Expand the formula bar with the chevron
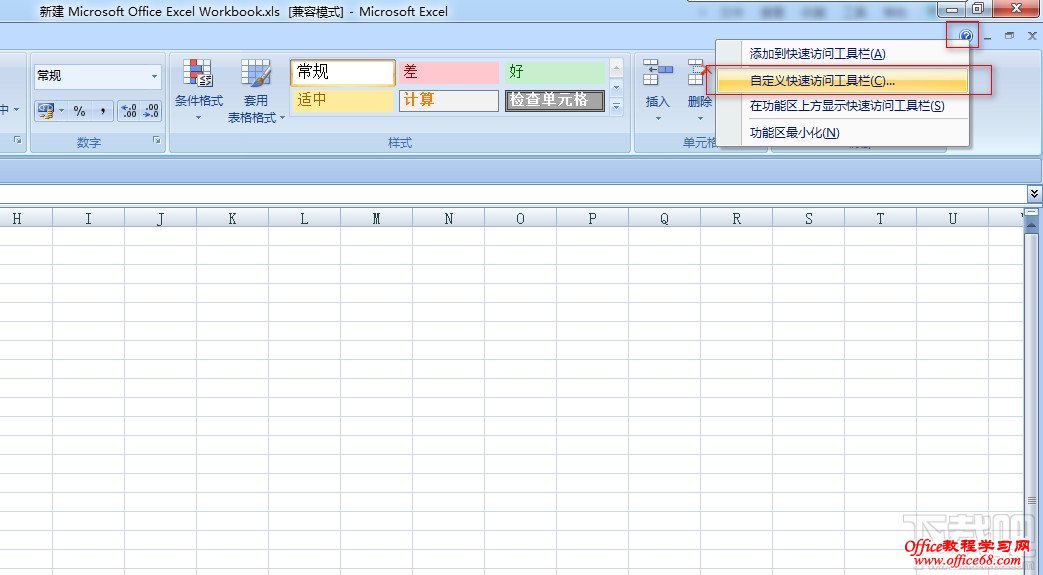This screenshot has height=575, width=1043. click(1034, 193)
